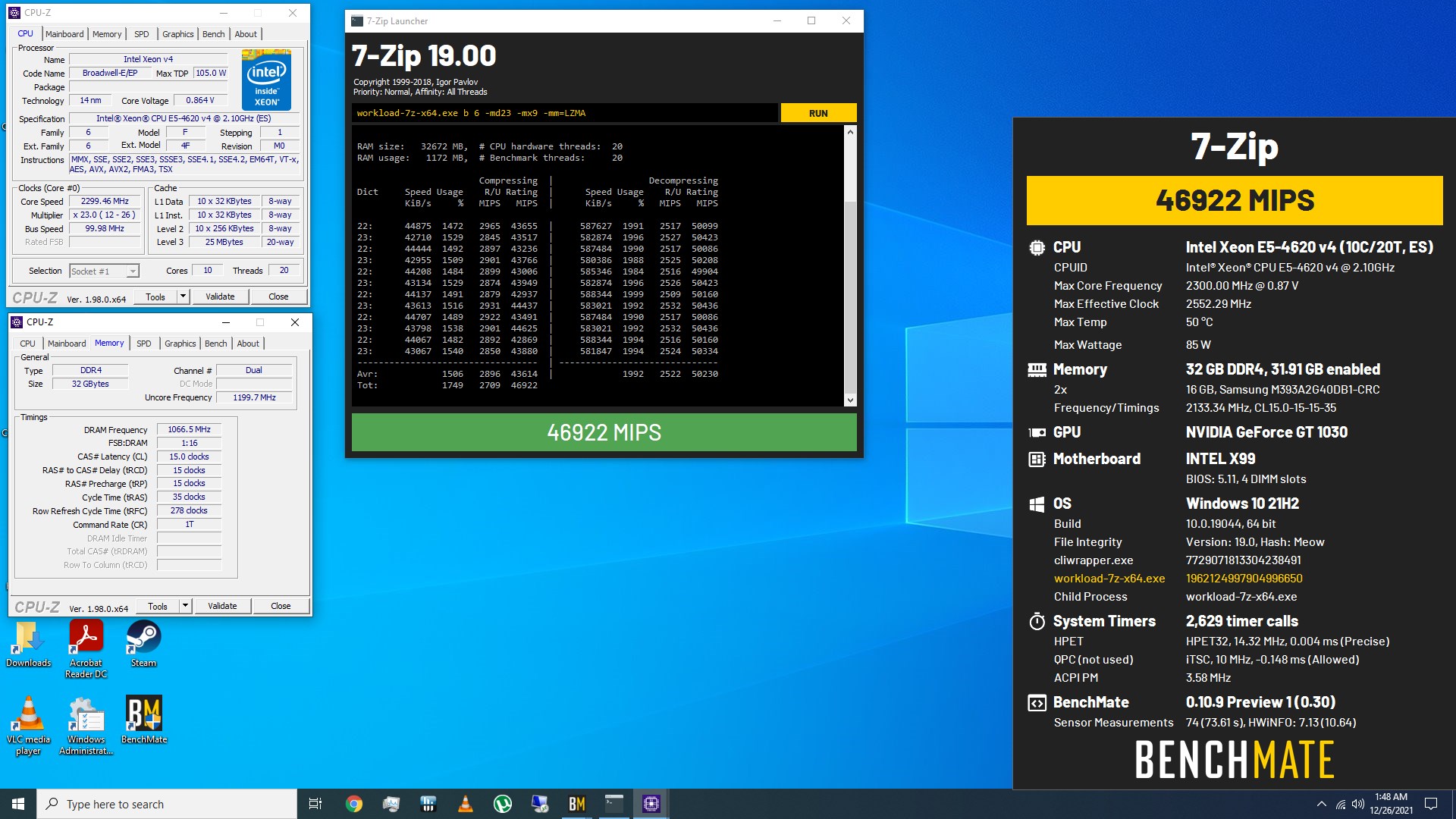The image size is (1456, 819).
Task: Click Close button in the lower CPU-Z window
Action: click(281, 606)
